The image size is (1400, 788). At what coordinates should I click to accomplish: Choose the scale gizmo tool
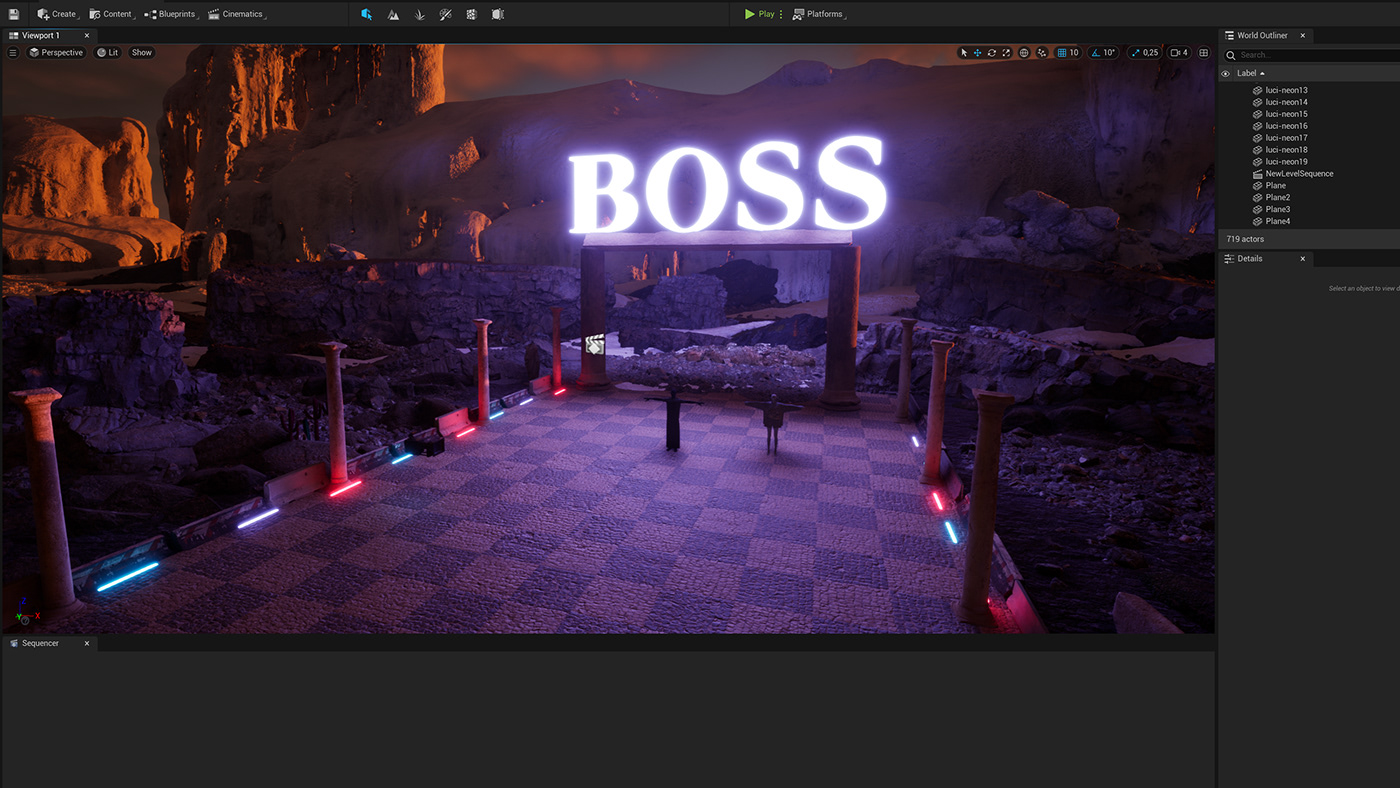[1006, 53]
